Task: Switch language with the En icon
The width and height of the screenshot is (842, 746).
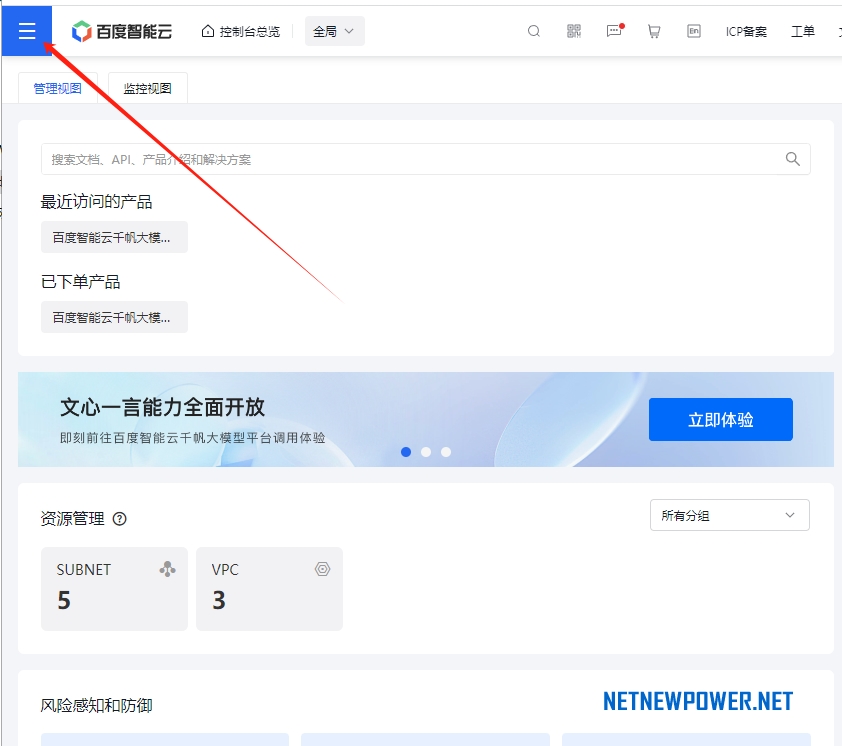Action: point(694,31)
